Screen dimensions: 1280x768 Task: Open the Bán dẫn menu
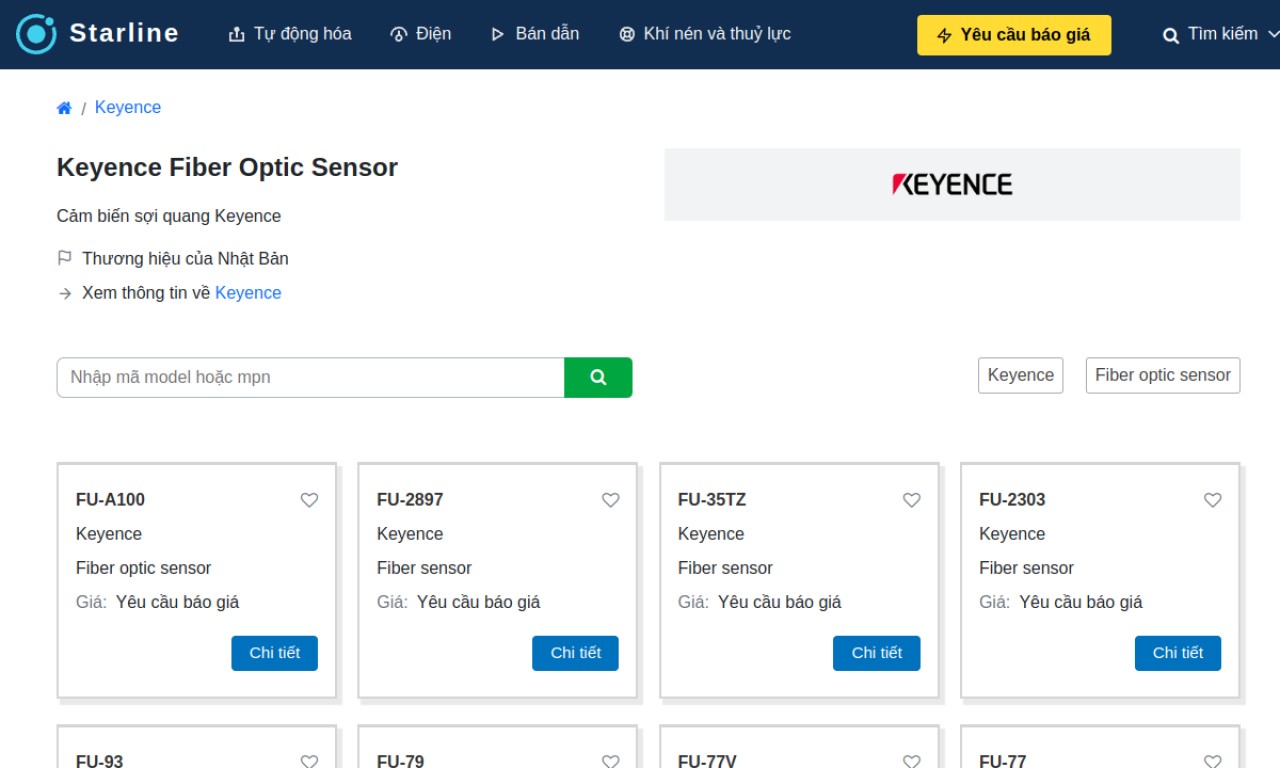coord(535,34)
